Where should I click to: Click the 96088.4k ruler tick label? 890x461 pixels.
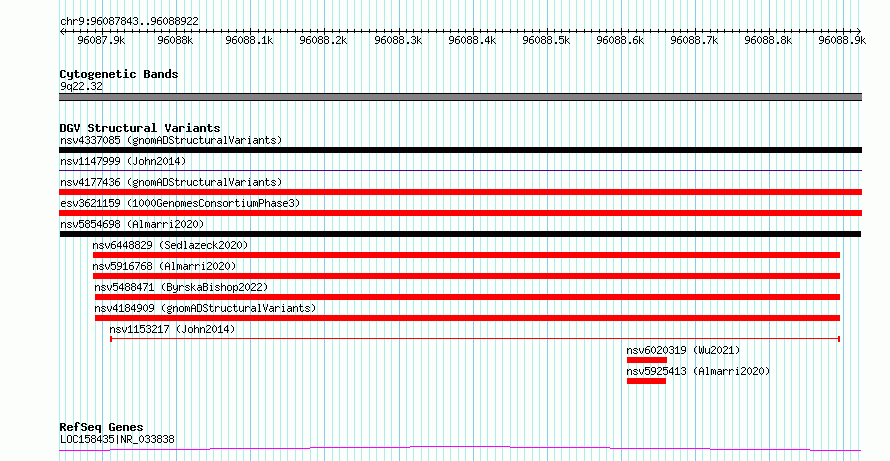472,40
